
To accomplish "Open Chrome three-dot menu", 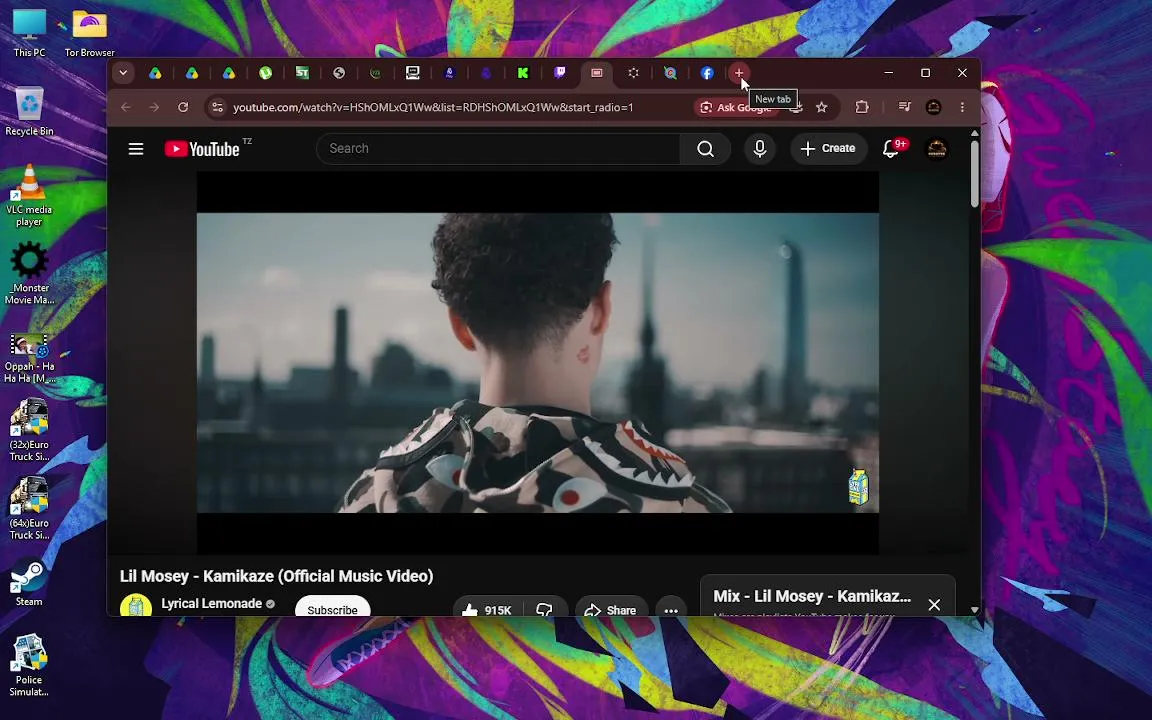I will pos(962,107).
